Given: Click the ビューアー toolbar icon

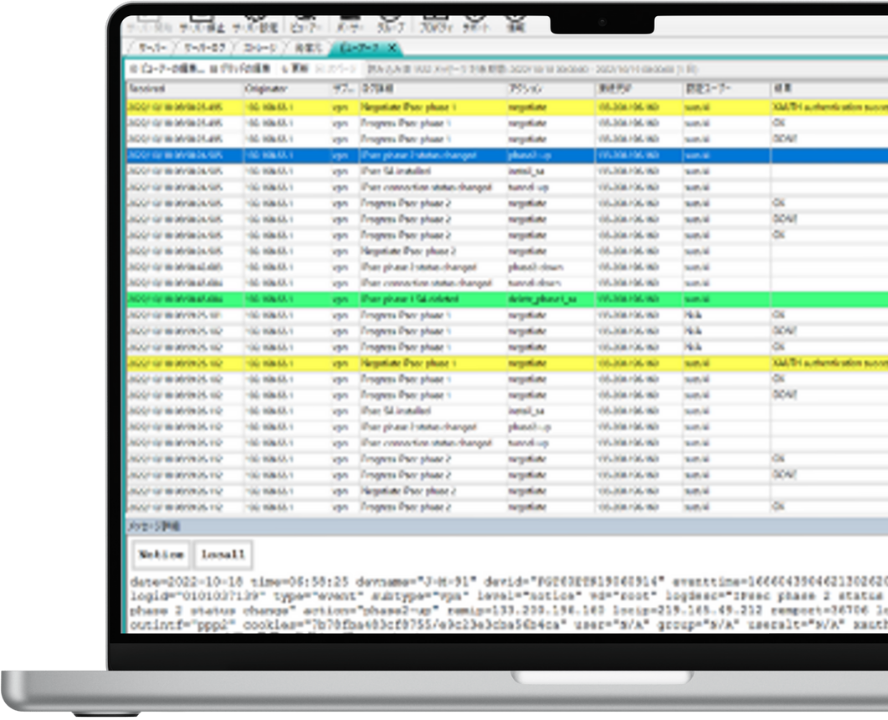Looking at the screenshot, I should [306, 23].
